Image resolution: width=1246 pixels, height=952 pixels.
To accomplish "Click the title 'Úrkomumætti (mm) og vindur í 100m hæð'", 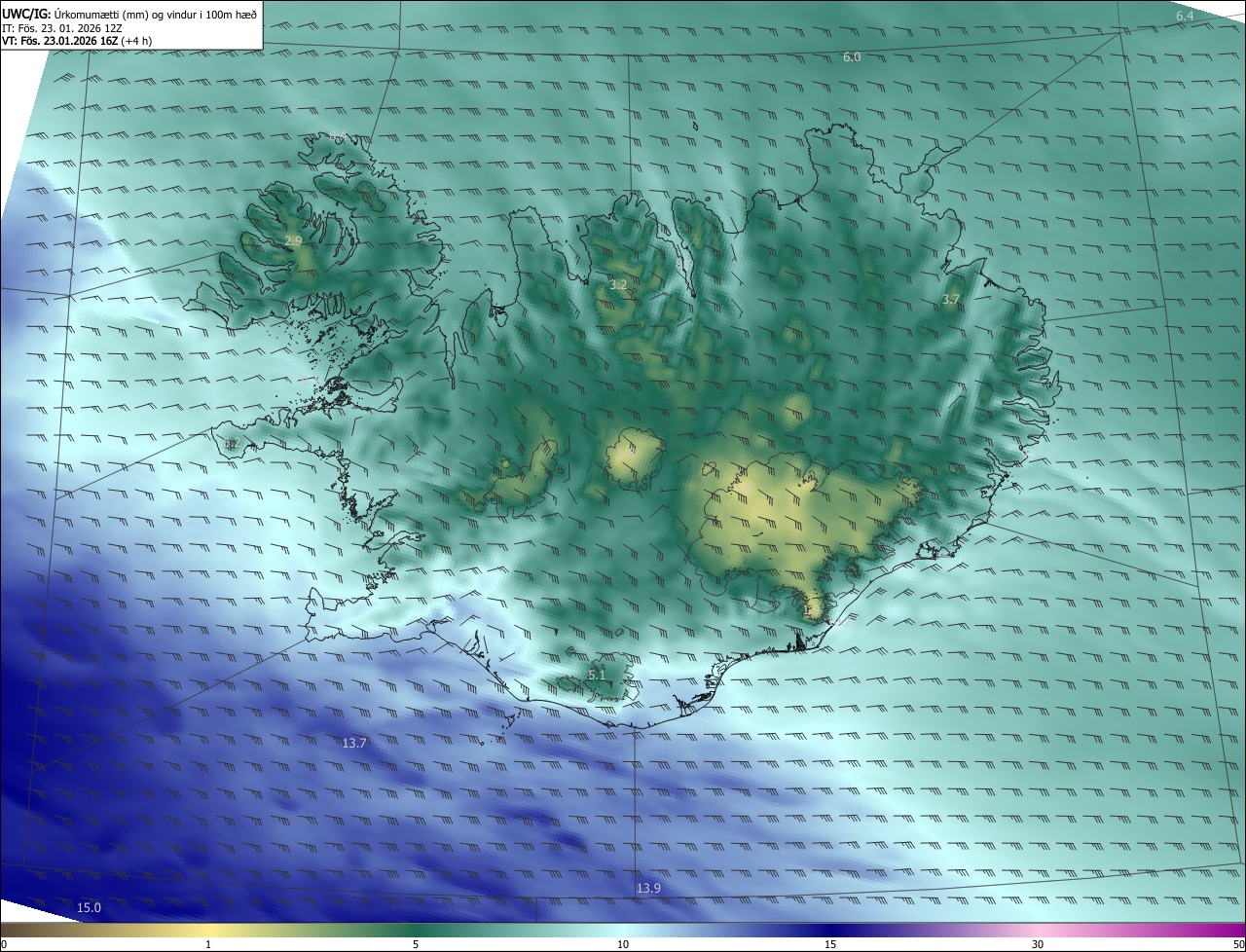I will (156, 14).
